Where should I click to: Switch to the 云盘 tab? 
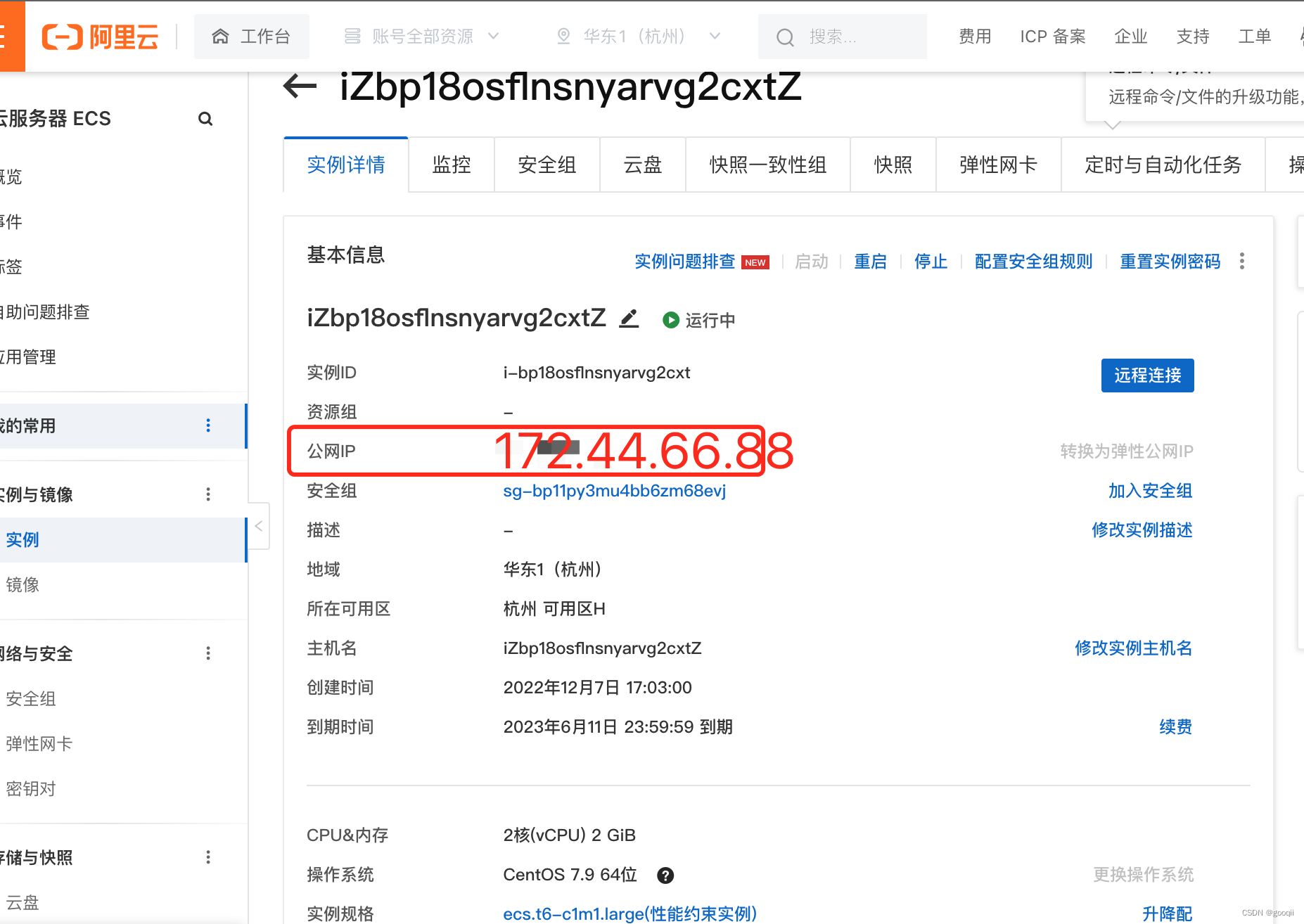click(x=643, y=165)
